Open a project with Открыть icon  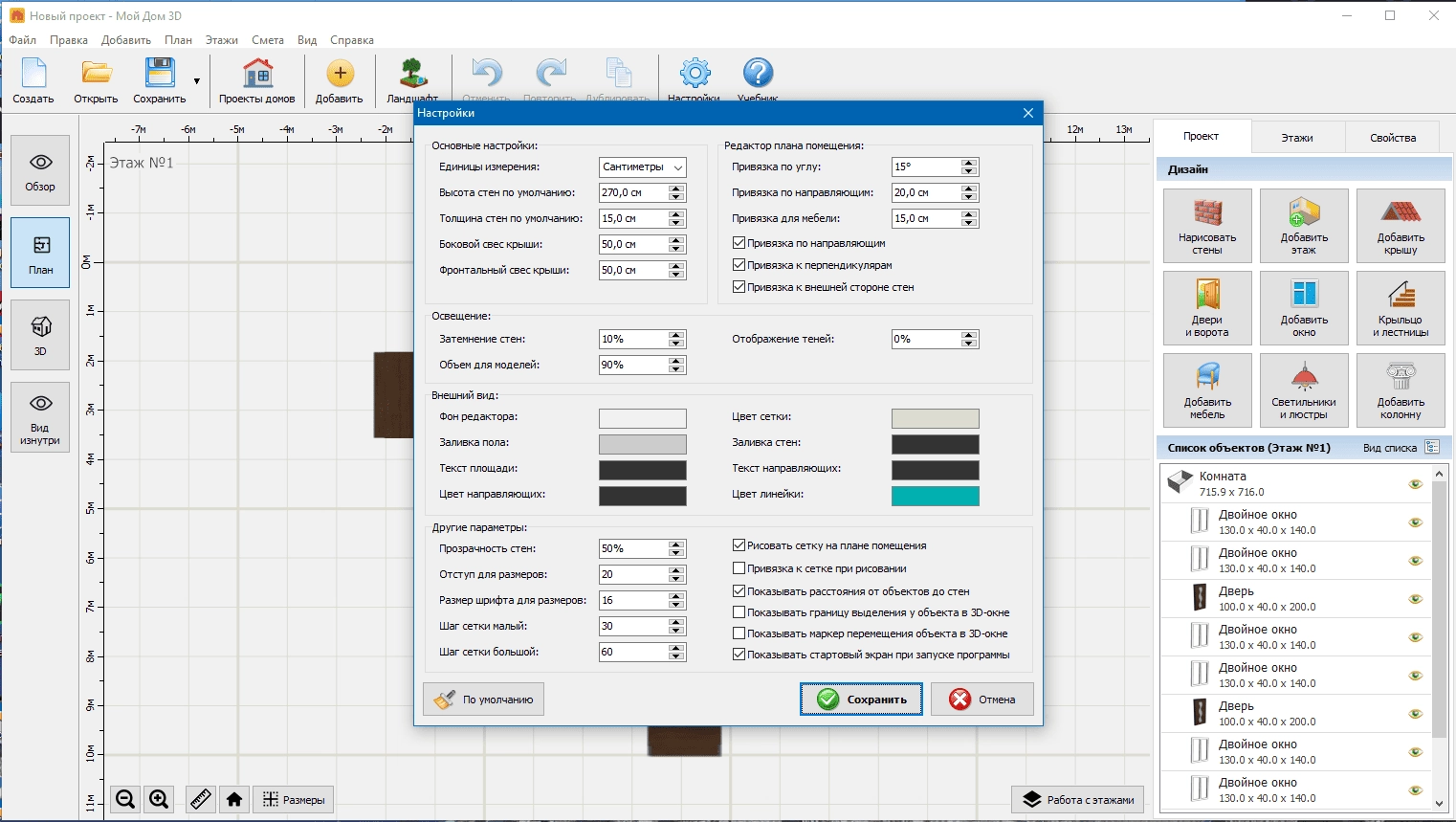[x=96, y=80]
